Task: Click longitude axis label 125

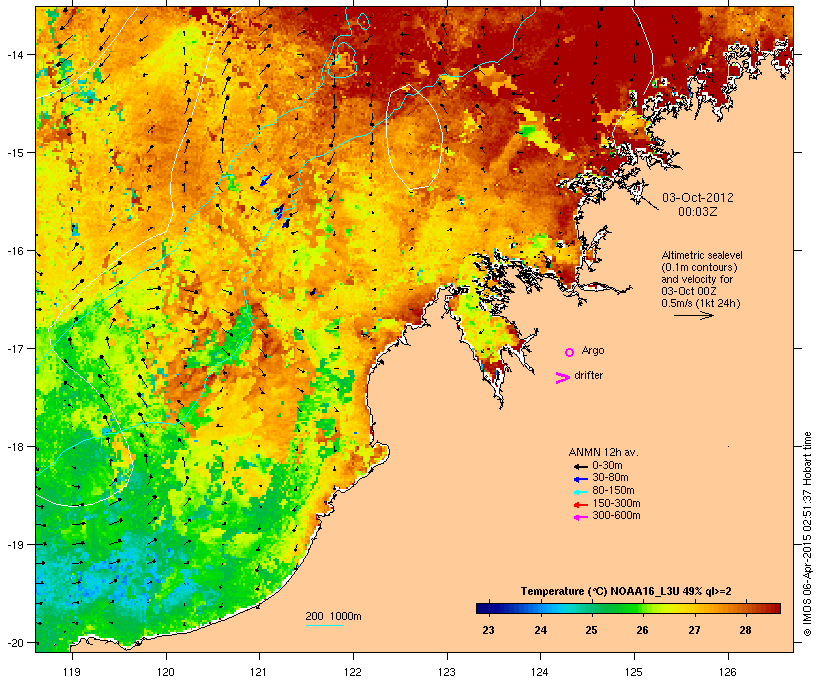Action: point(634,672)
